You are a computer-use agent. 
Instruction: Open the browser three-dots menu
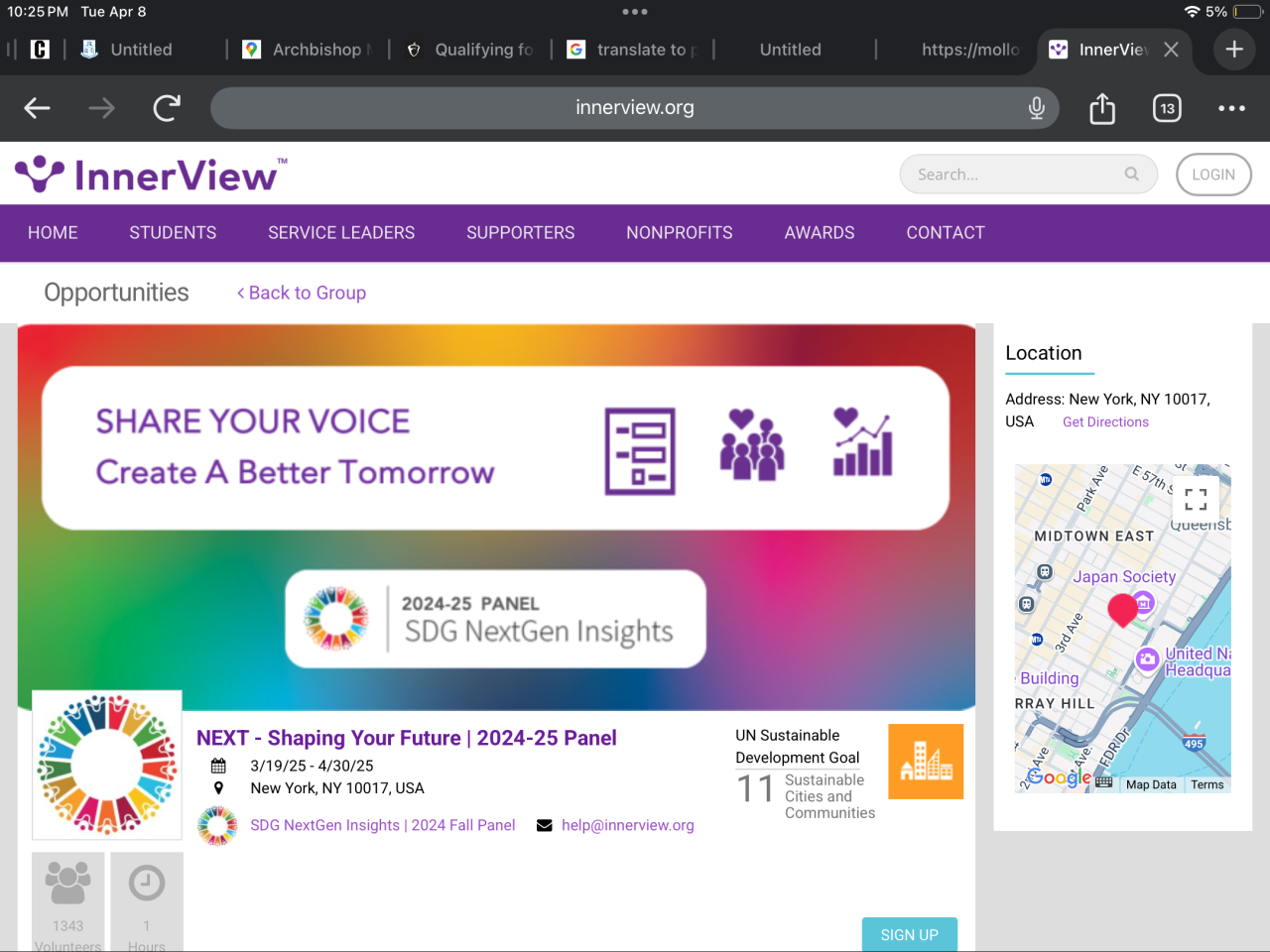tap(1231, 108)
